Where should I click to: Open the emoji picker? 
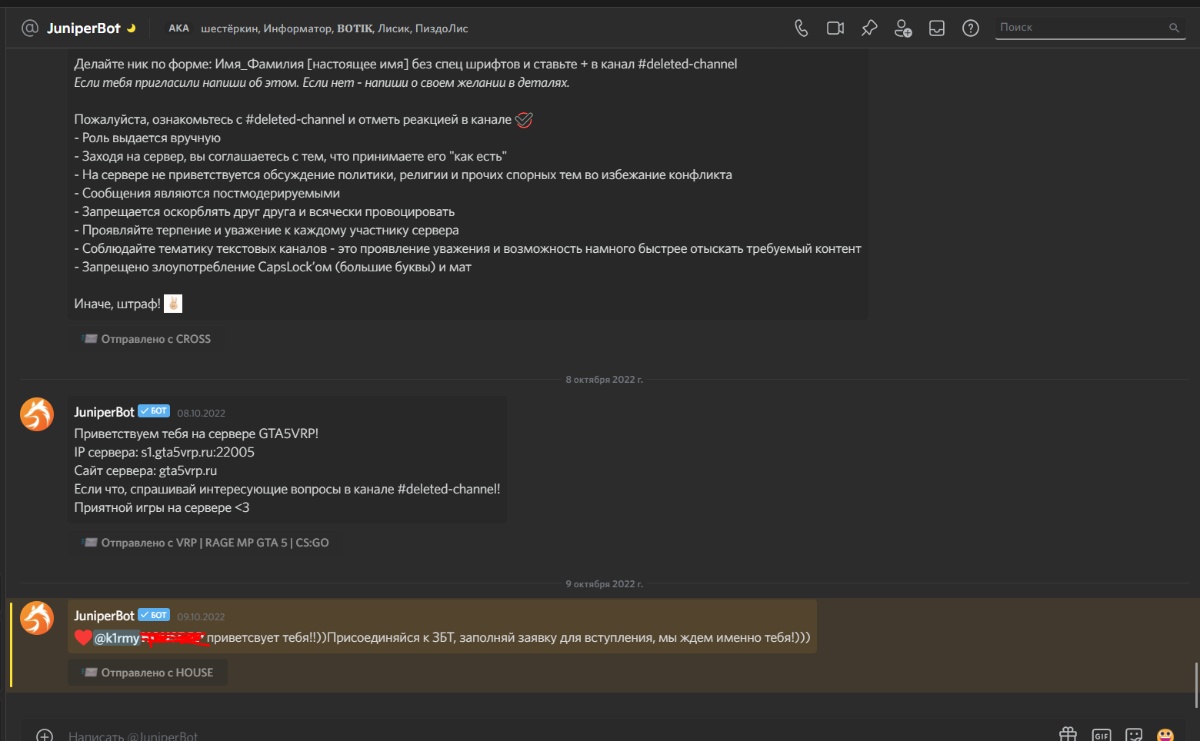coord(1165,735)
